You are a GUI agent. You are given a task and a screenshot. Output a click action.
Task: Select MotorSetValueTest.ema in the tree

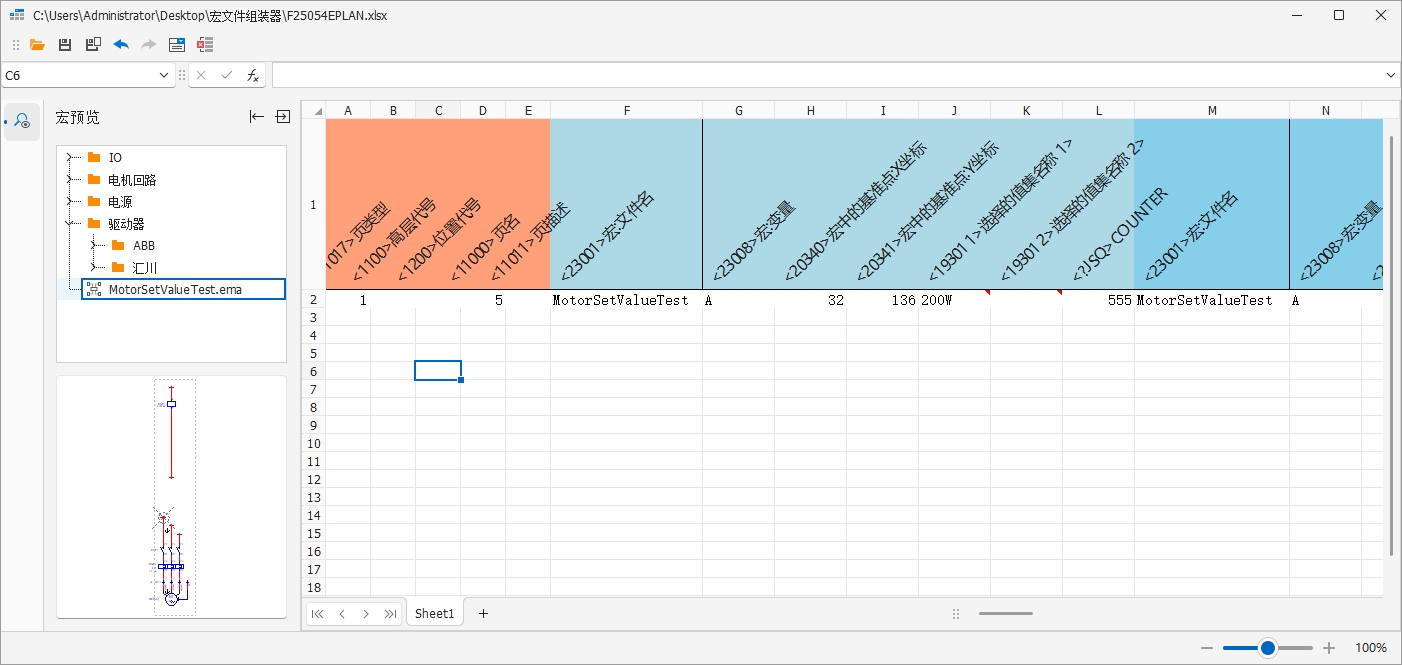coord(175,289)
